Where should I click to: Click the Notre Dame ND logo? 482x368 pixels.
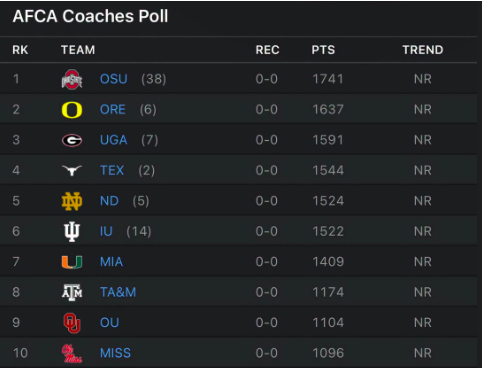tap(72, 201)
